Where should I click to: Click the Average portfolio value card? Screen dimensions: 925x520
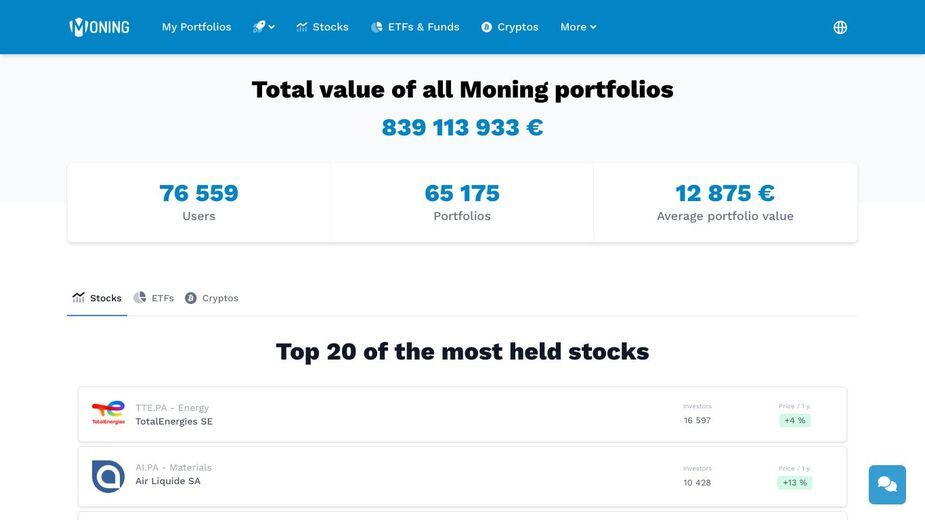point(725,202)
